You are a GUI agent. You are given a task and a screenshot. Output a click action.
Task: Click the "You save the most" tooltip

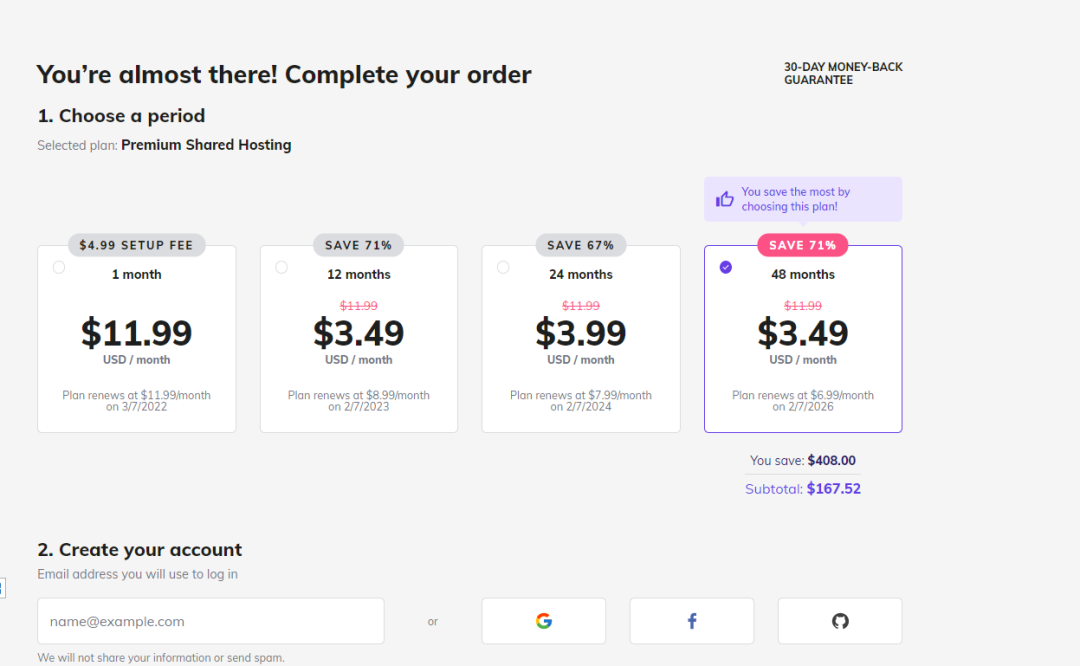803,199
